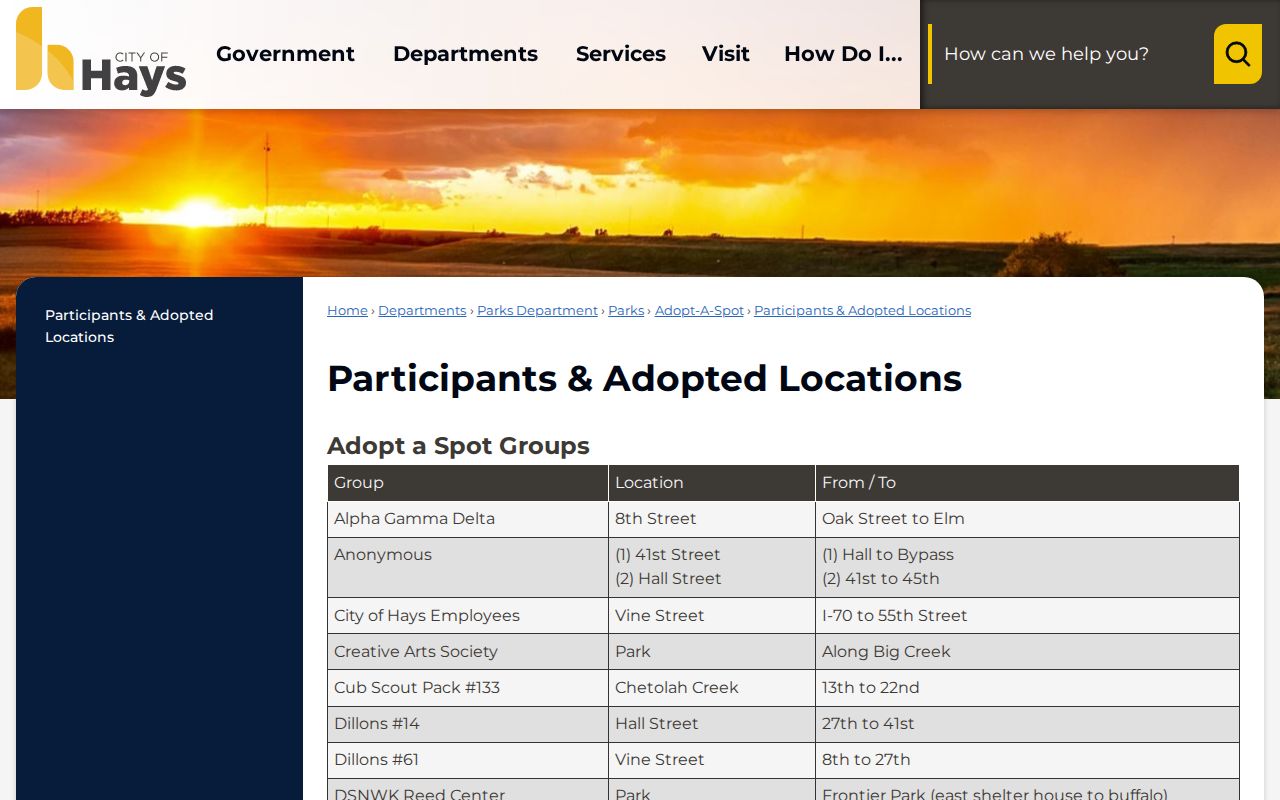Click the 'Adopt a Spot Groups' heading

pyautogui.click(x=458, y=446)
